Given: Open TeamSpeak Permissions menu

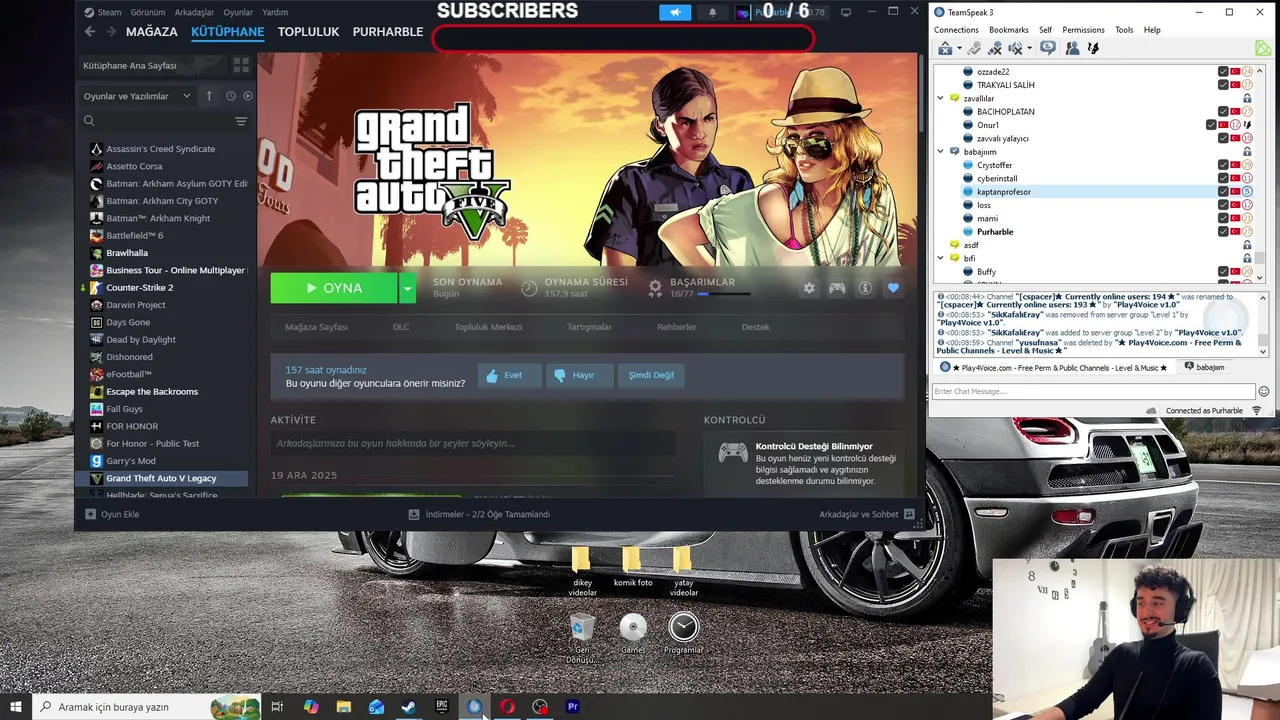Looking at the screenshot, I should click(x=1083, y=30).
